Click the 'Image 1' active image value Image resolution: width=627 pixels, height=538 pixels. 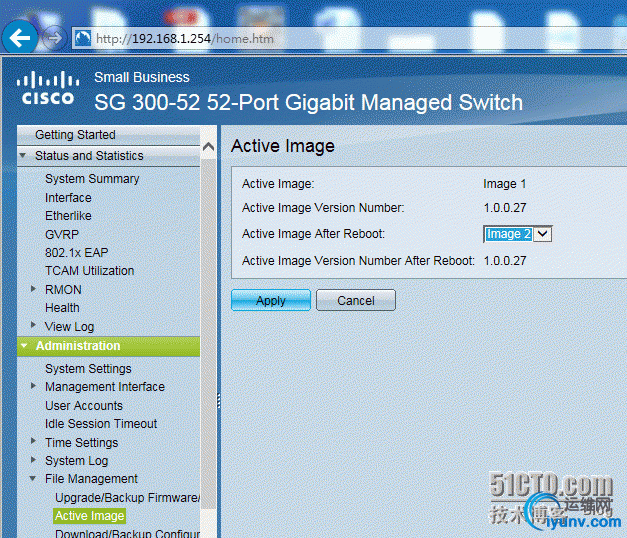(504, 184)
